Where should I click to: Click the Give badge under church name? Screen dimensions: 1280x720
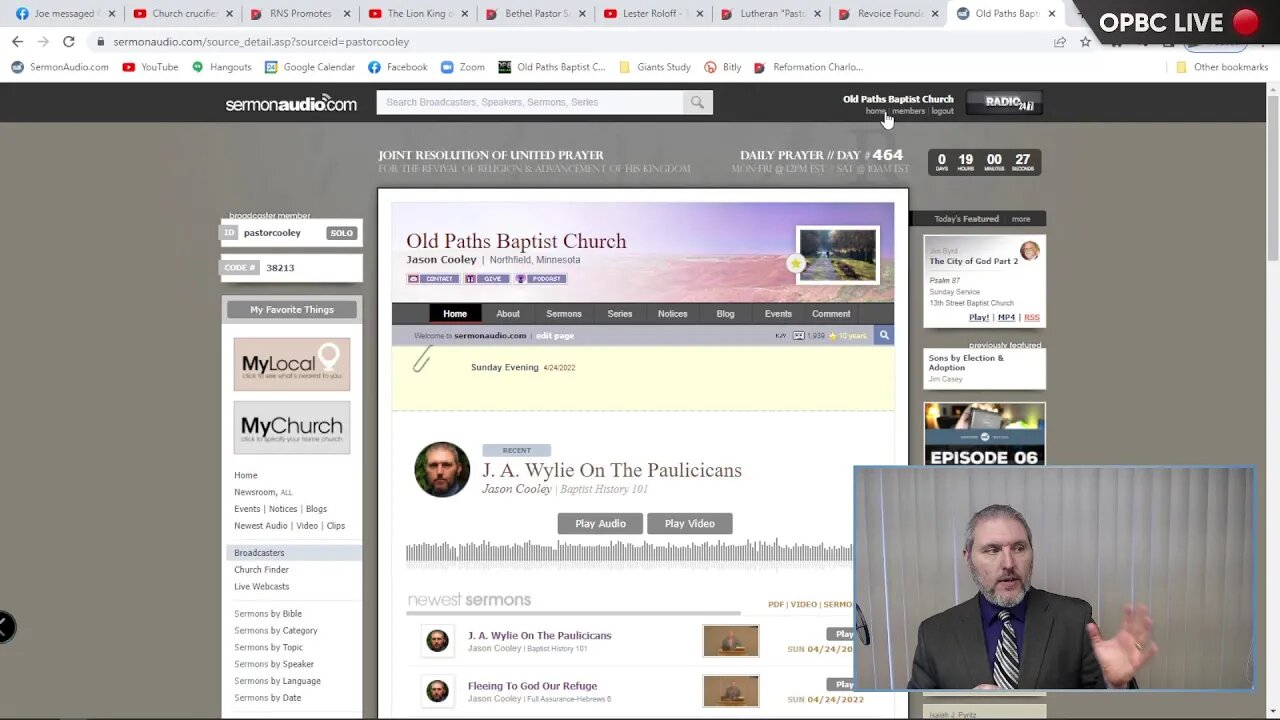point(487,279)
